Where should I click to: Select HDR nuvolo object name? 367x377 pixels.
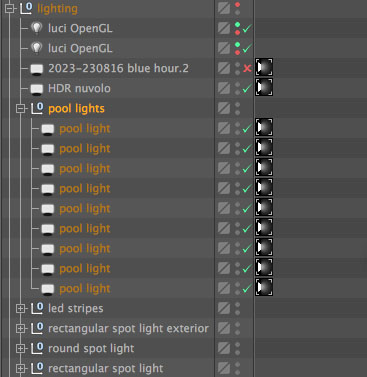tap(79, 88)
